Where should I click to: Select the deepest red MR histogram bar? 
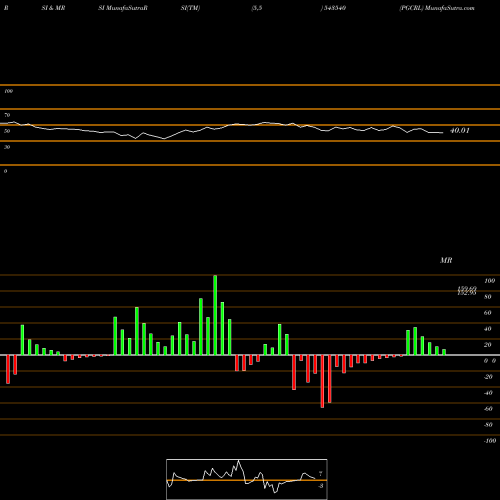pyautogui.click(x=322, y=381)
